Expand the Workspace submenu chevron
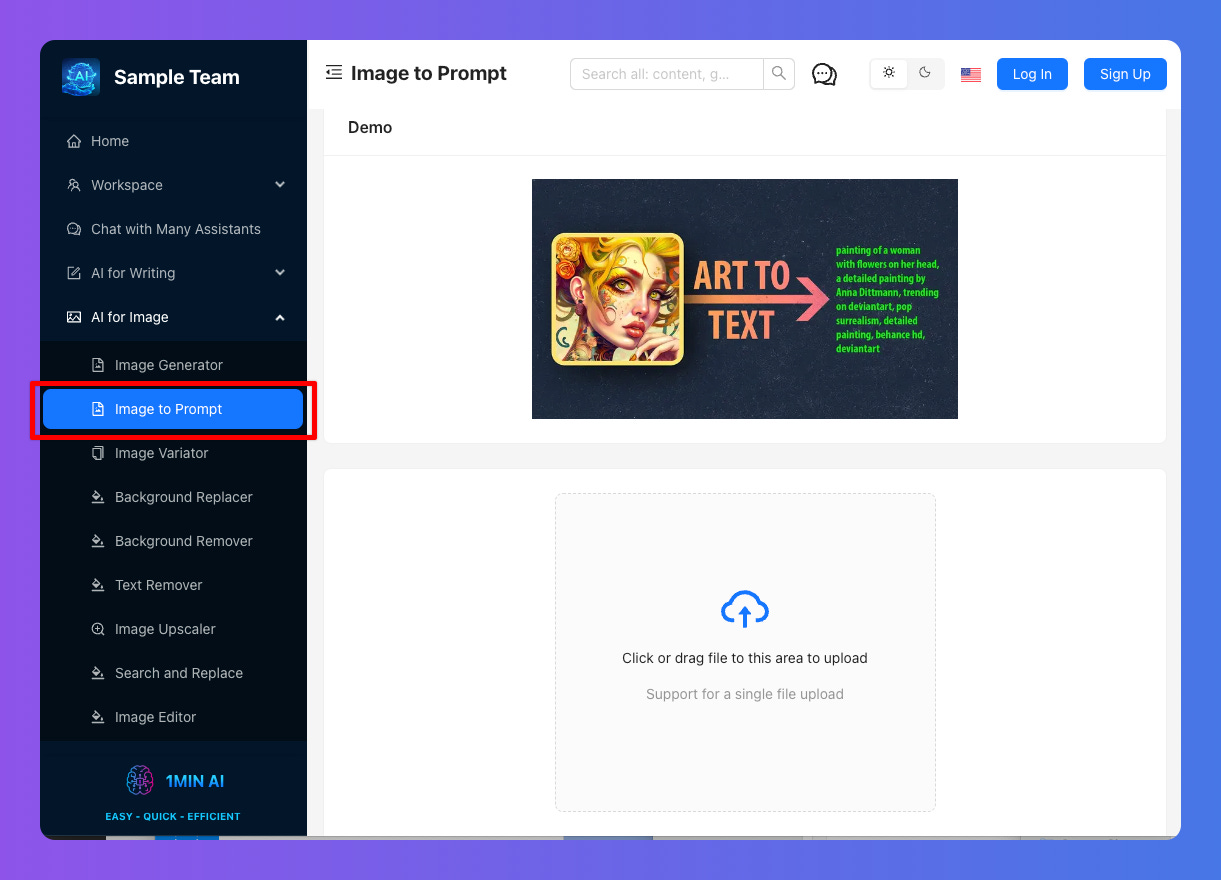This screenshot has height=880, width=1221. (280, 185)
